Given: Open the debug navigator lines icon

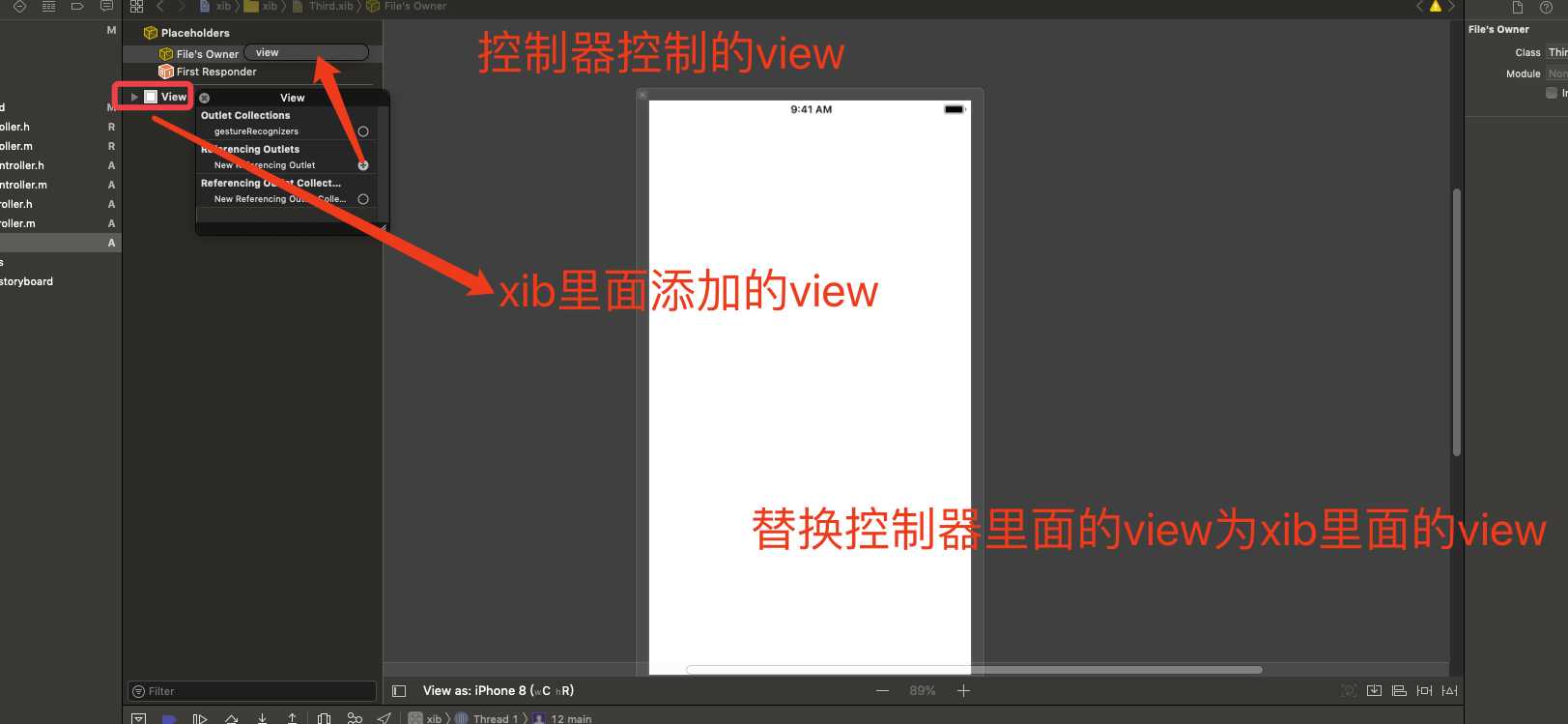Looking at the screenshot, I should coord(48,6).
